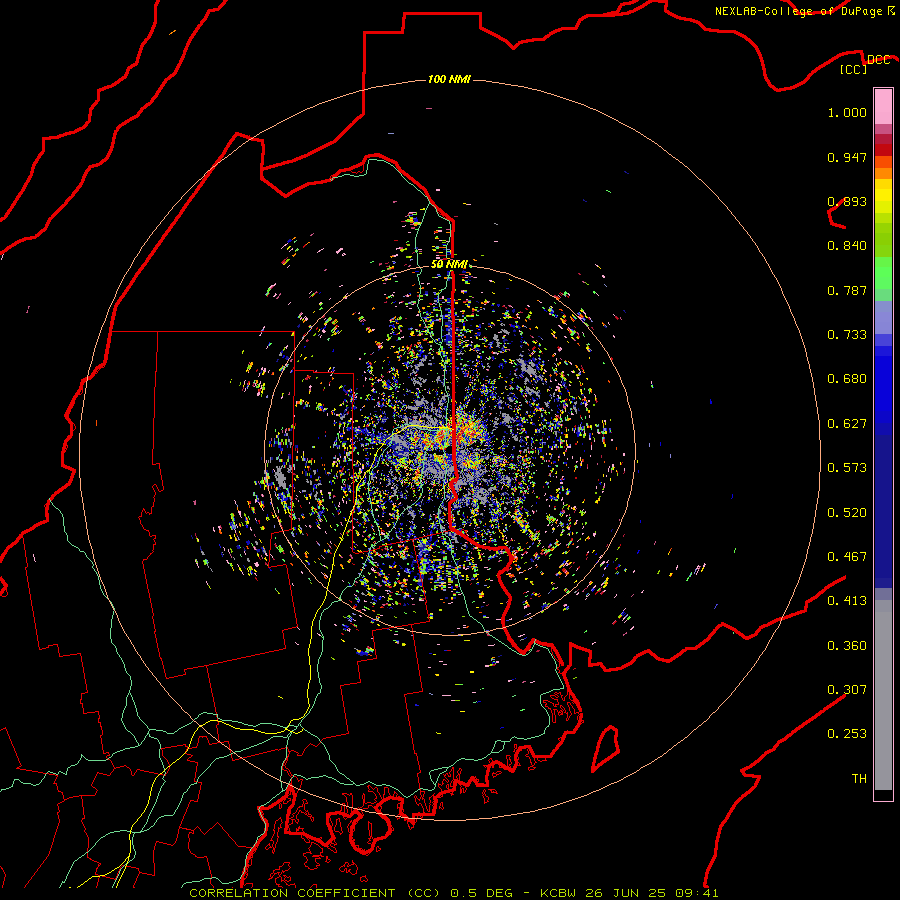Screen dimensions: 900x900
Task: Click the 0.680 legend value
Action: pyautogui.click(x=847, y=379)
